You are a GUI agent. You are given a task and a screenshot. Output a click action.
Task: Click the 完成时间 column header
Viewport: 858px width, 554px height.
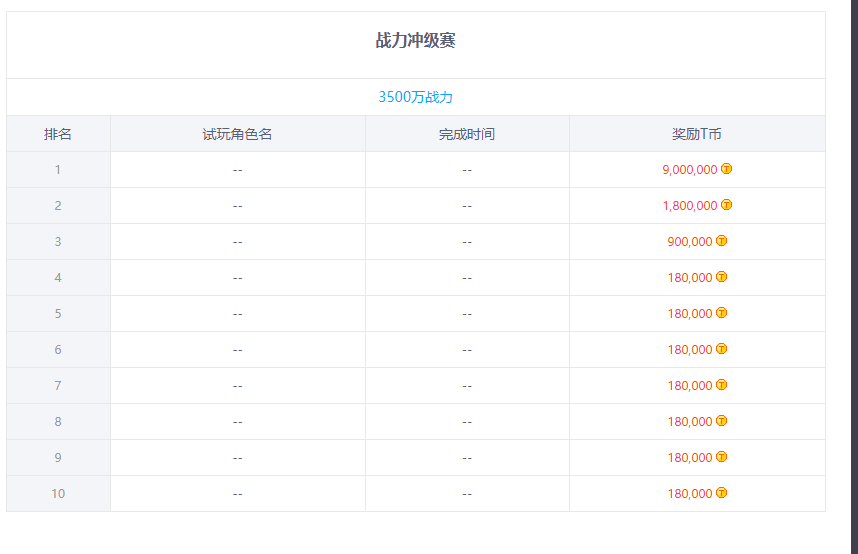[467, 134]
